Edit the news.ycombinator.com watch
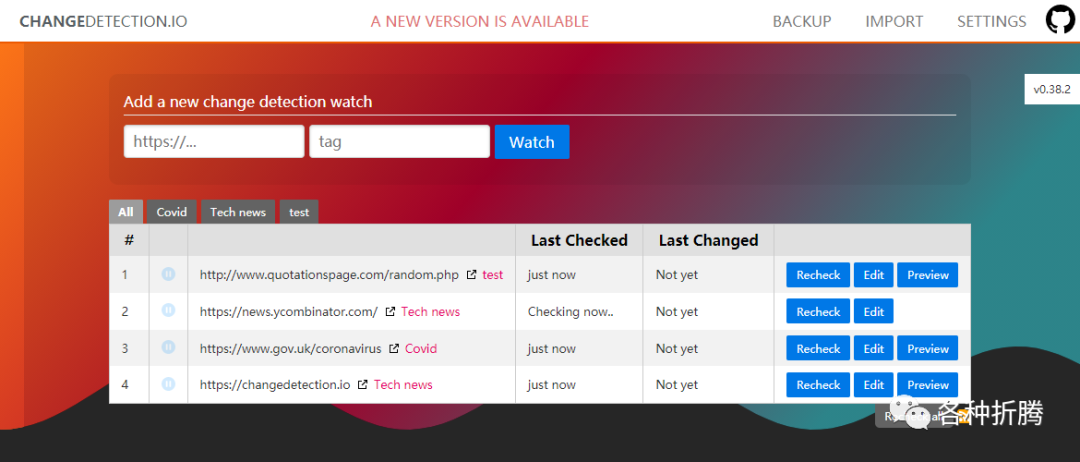The height and width of the screenshot is (462, 1080). click(x=873, y=311)
